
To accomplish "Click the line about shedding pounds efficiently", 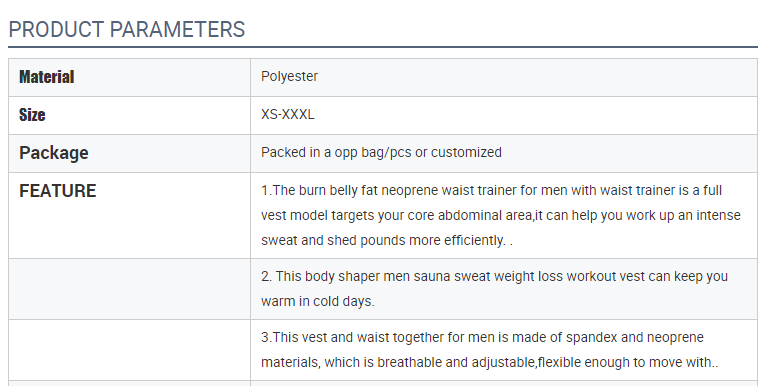I will [x=387, y=240].
